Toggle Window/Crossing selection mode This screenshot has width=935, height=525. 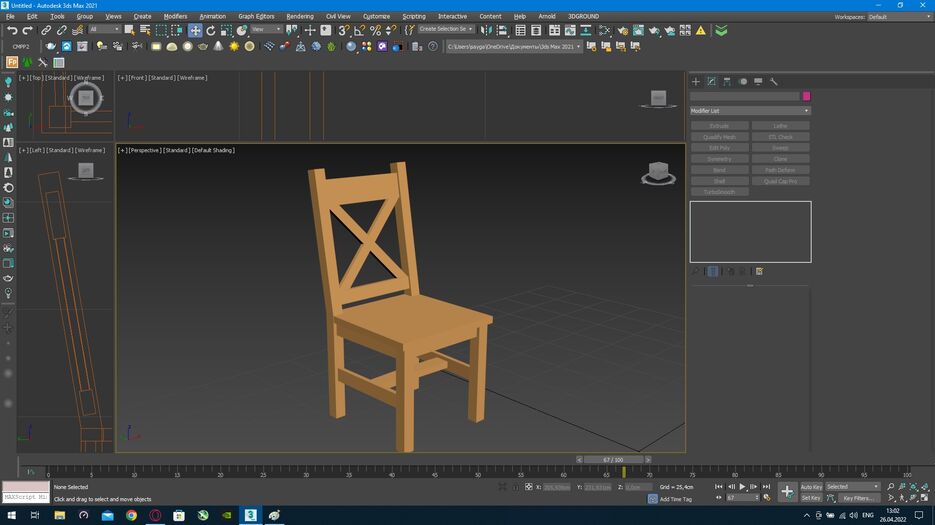click(x=177, y=30)
